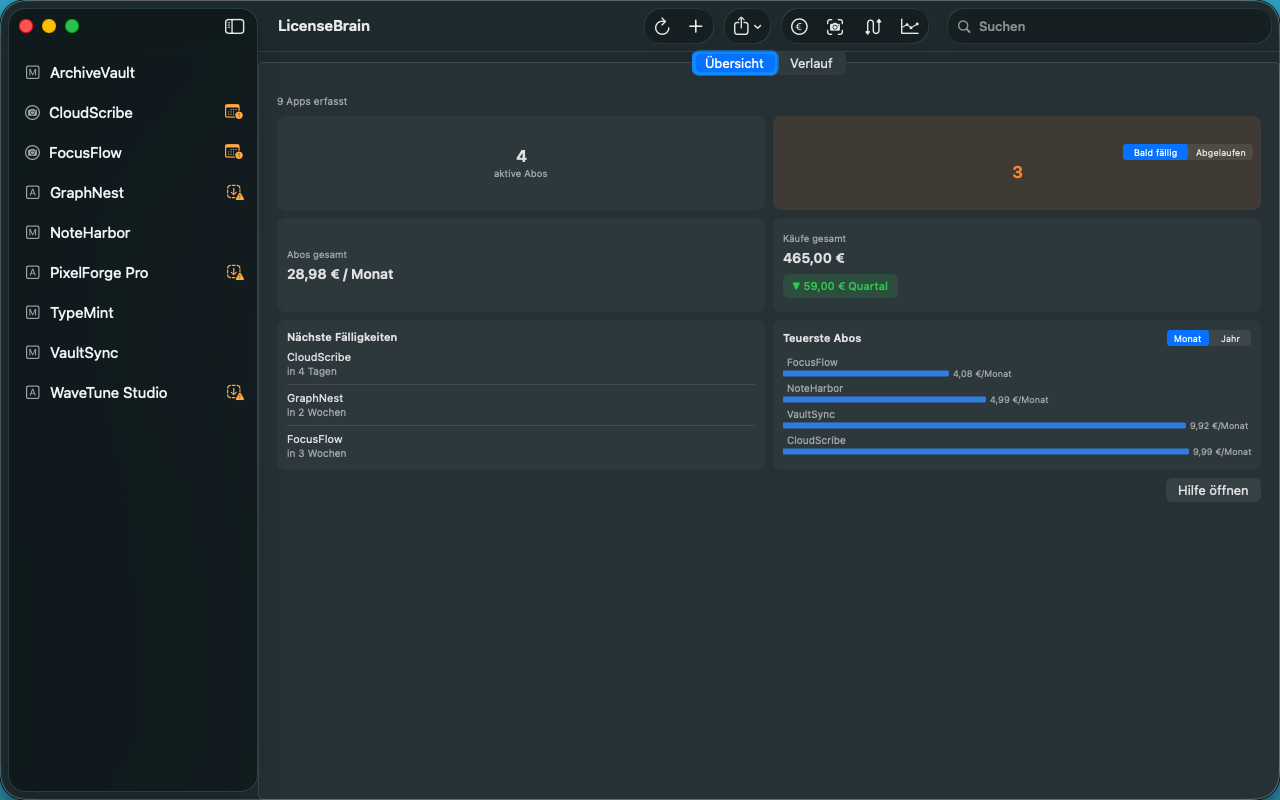Click the download warning icon next to PixelForge Pro
This screenshot has width=1280, height=800.
click(235, 272)
